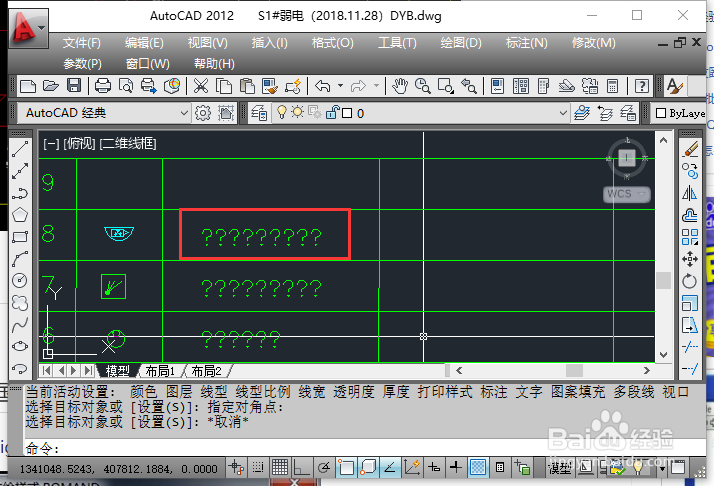Viewport: 714px width, 486px height.
Task: Open the Redo history dropdown arrow
Action: 376,86
